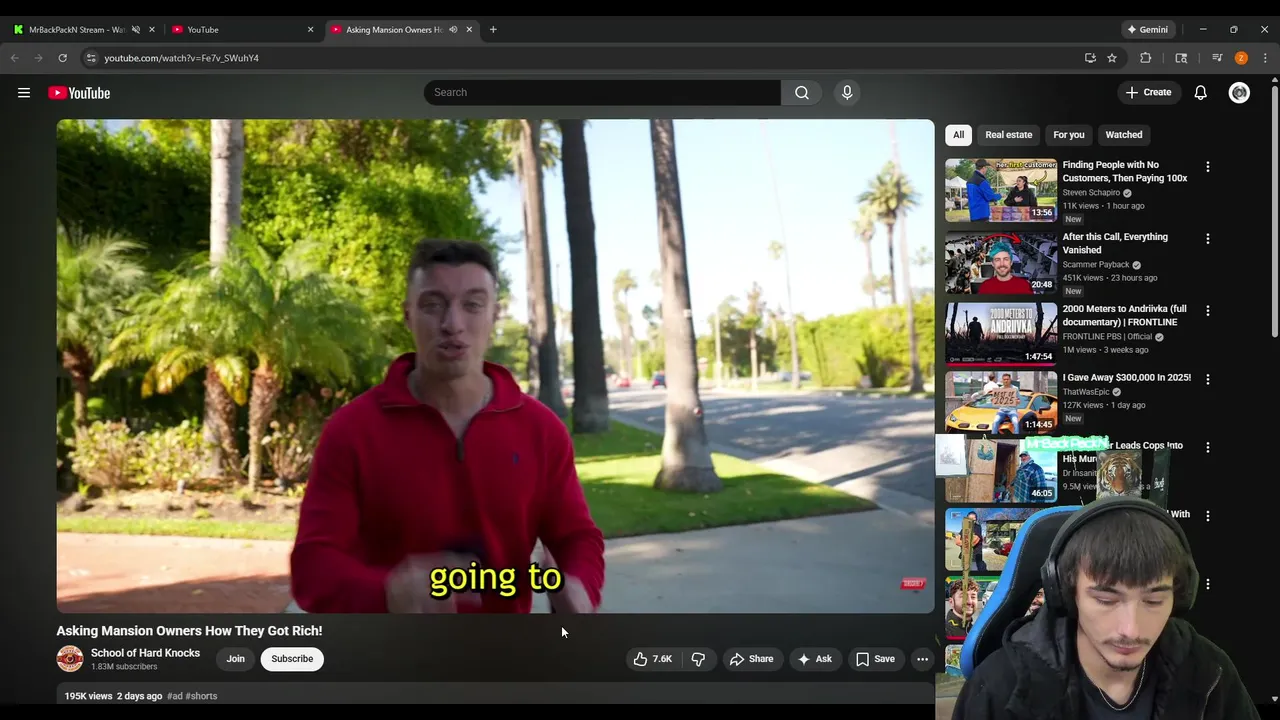Open Chrome three-dot menu

click(1265, 58)
